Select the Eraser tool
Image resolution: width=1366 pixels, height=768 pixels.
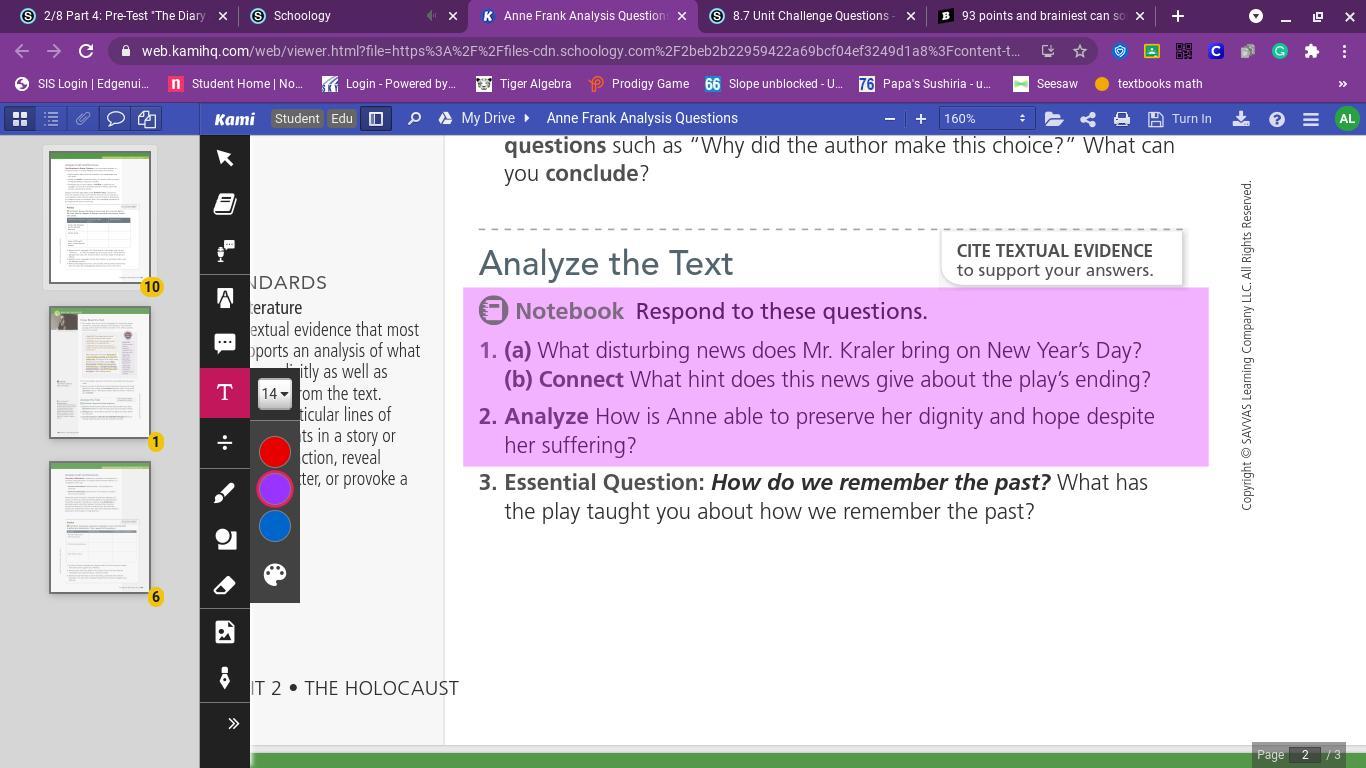225,585
